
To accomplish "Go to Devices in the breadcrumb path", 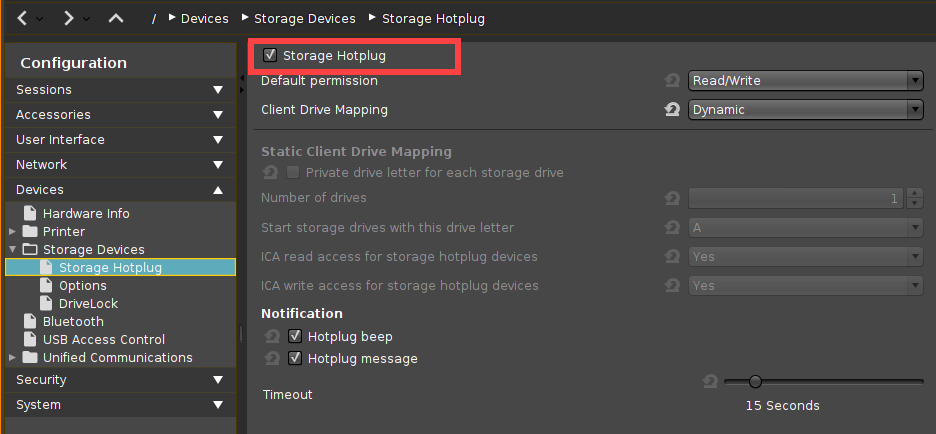I will [x=204, y=18].
